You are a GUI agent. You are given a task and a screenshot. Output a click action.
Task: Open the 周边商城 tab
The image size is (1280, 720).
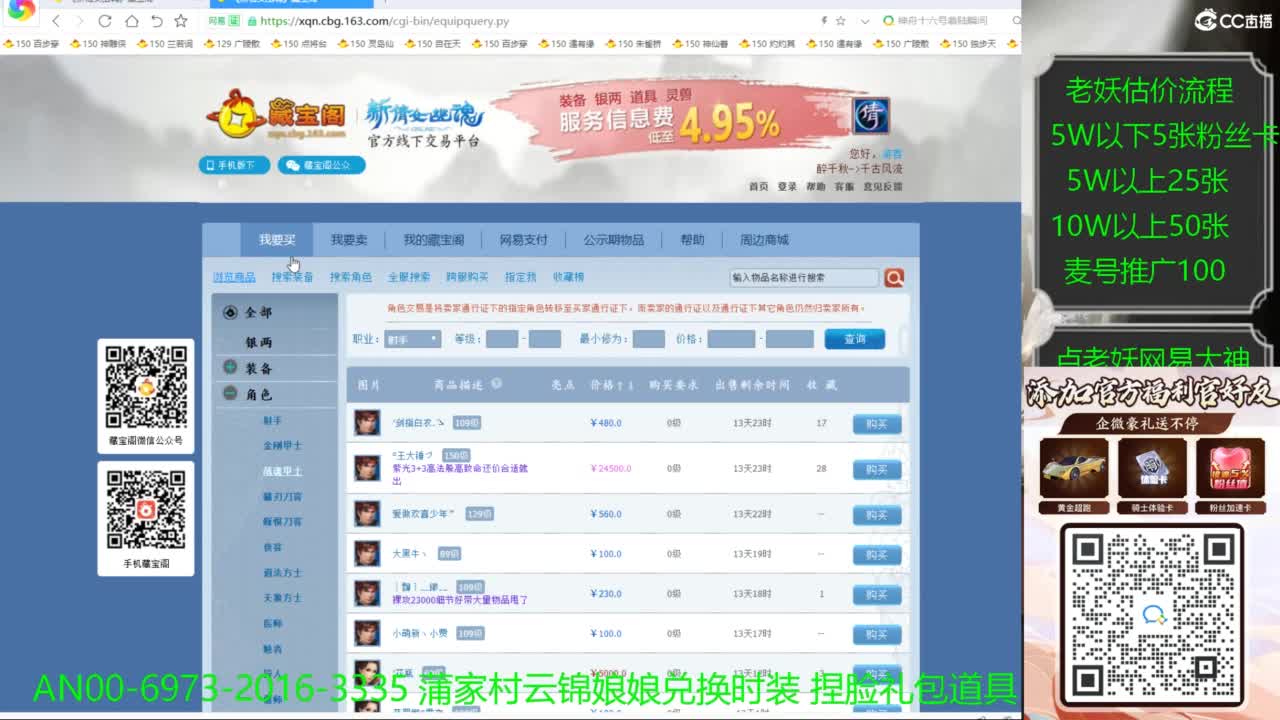[x=764, y=240]
